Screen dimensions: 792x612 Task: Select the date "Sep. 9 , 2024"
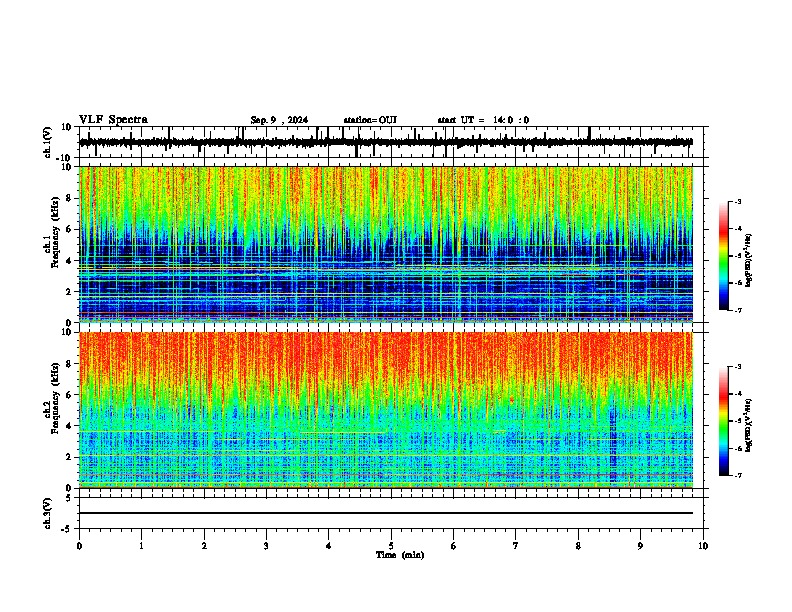coord(279,120)
